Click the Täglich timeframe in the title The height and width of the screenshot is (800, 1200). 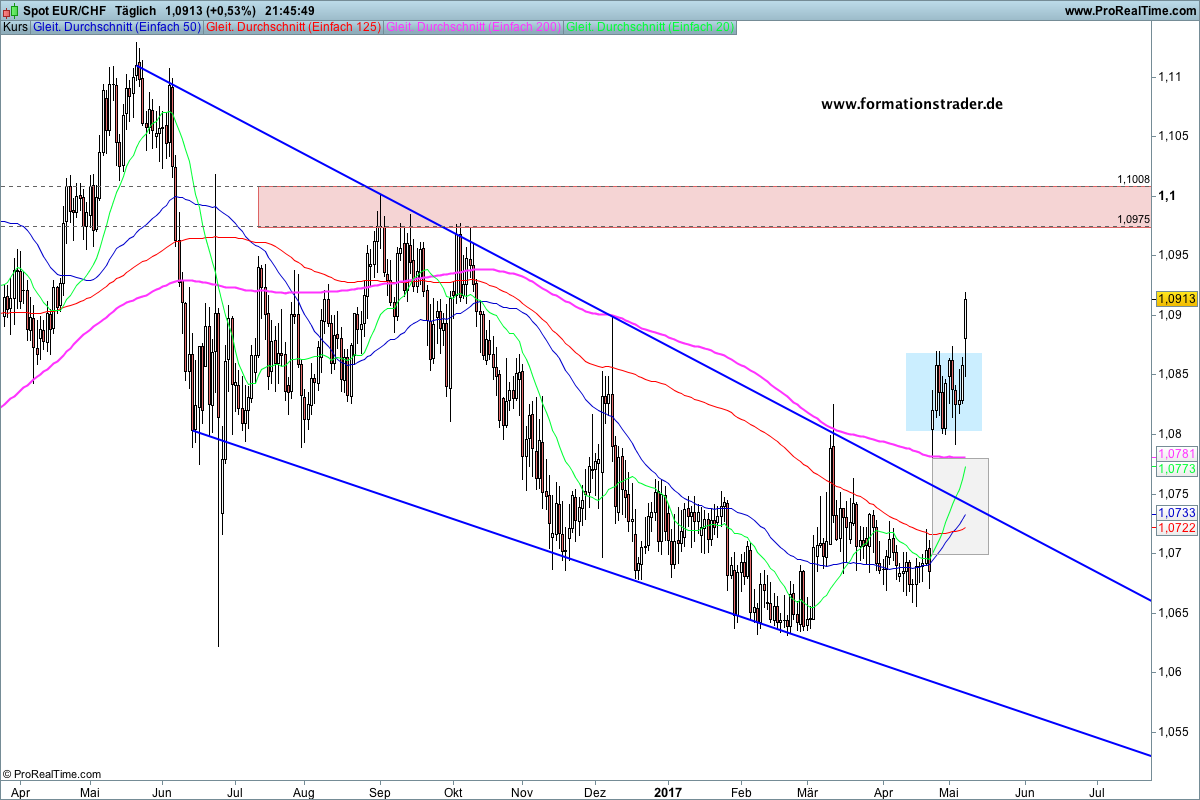click(136, 11)
